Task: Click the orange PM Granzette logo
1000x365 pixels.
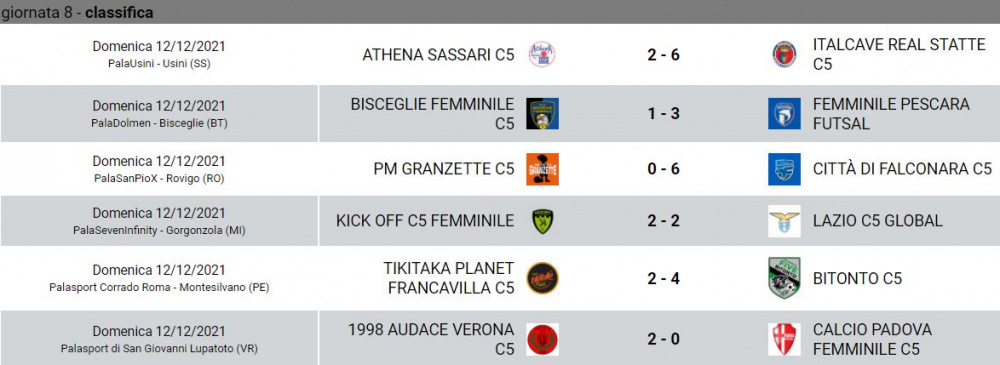Action: point(542,169)
